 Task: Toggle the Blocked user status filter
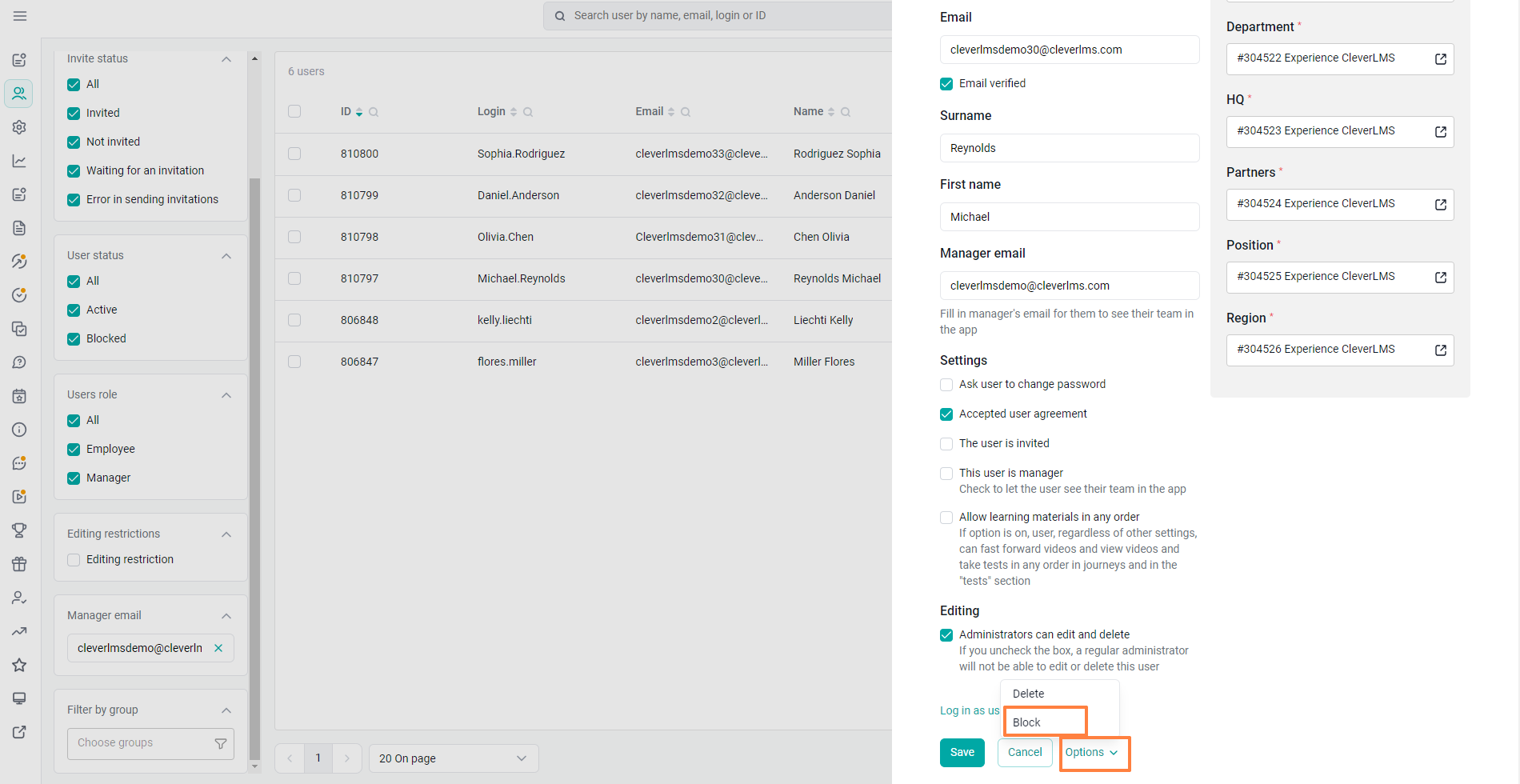[74, 339]
